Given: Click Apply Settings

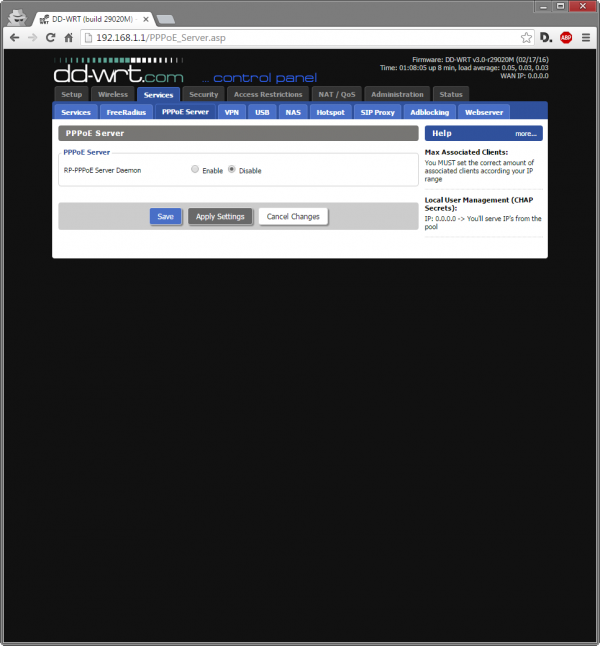Looking at the screenshot, I should [x=220, y=217].
